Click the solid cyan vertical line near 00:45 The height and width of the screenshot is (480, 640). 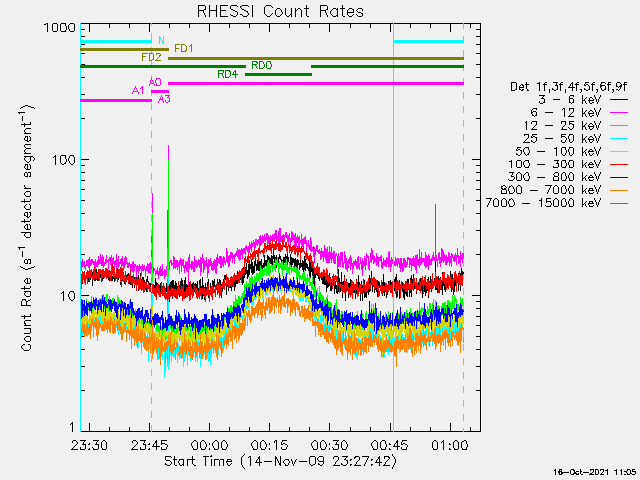pos(393,227)
